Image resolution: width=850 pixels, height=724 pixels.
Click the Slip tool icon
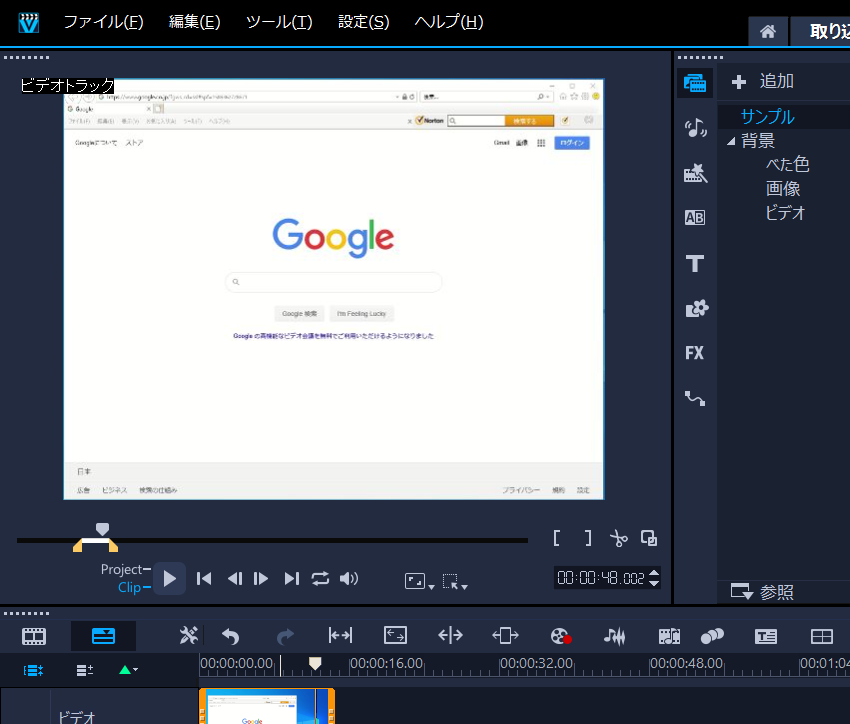(x=340, y=635)
